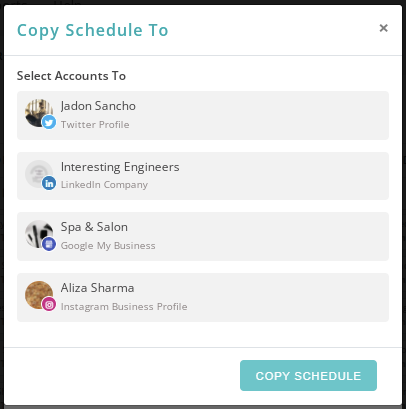The width and height of the screenshot is (406, 409).
Task: Click the LinkedIn badge icon on Interesting Engineers
Action: [x=49, y=183]
